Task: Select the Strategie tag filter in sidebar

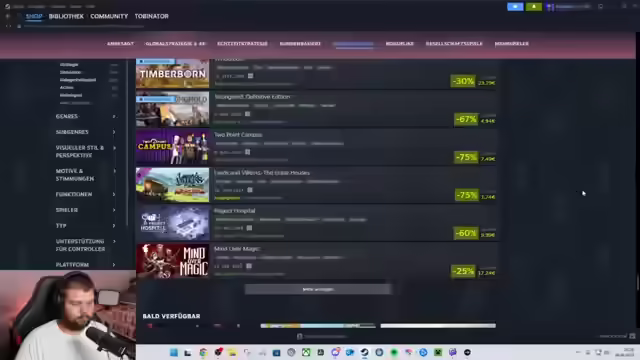Action: 69,64
